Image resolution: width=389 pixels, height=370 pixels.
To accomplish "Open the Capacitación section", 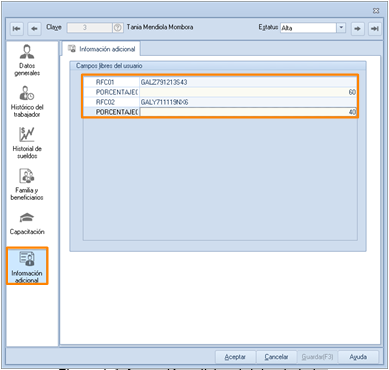I will pos(27,224).
